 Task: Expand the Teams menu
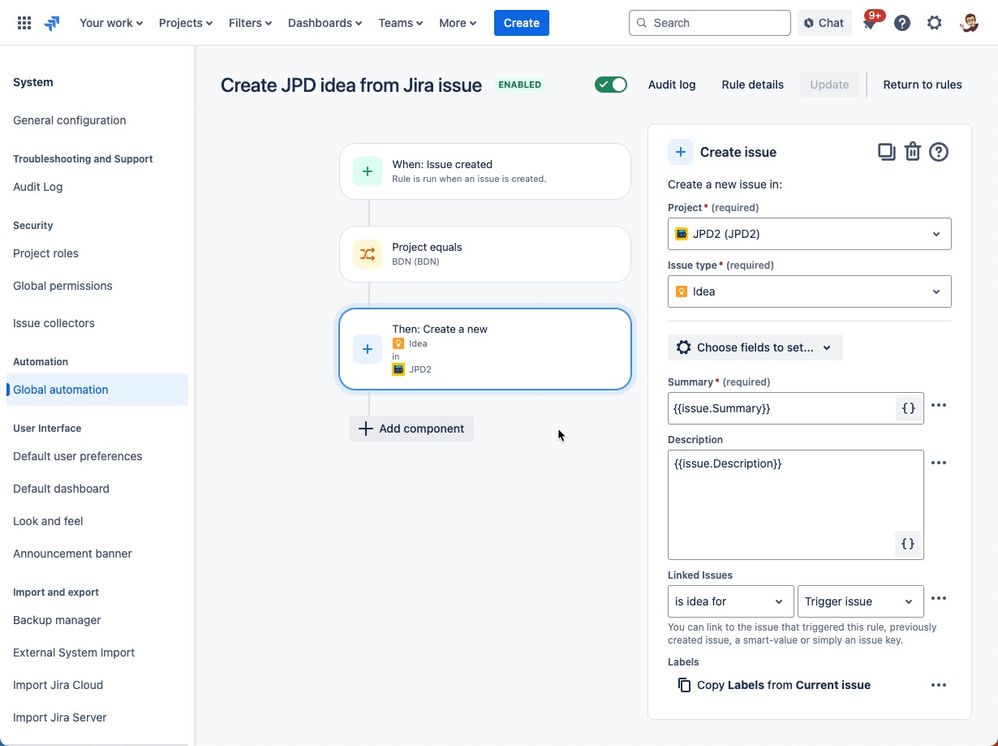pos(400,23)
